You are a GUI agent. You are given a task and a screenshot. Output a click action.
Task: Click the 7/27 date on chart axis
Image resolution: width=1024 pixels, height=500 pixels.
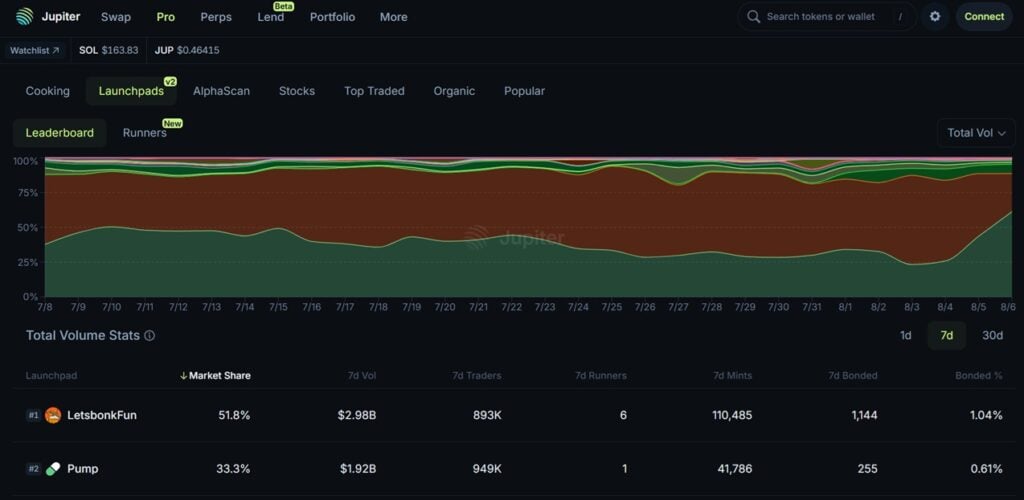click(679, 307)
